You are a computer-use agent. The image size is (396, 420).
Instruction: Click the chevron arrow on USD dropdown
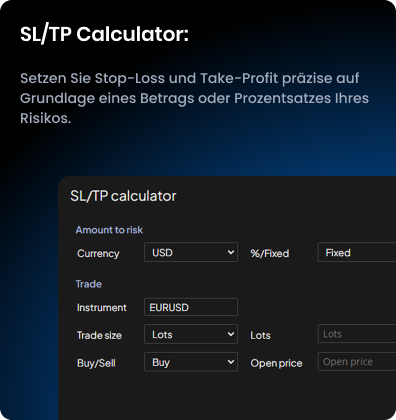(x=231, y=252)
